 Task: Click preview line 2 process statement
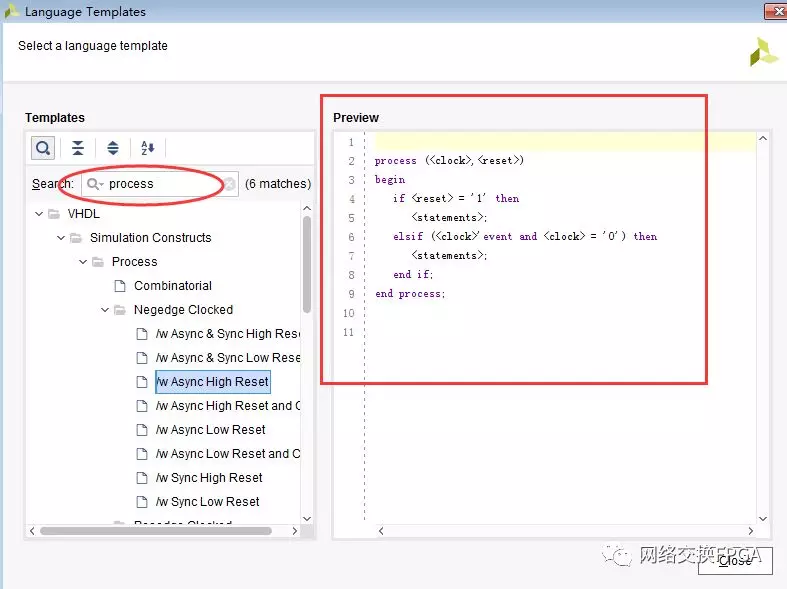coord(449,161)
